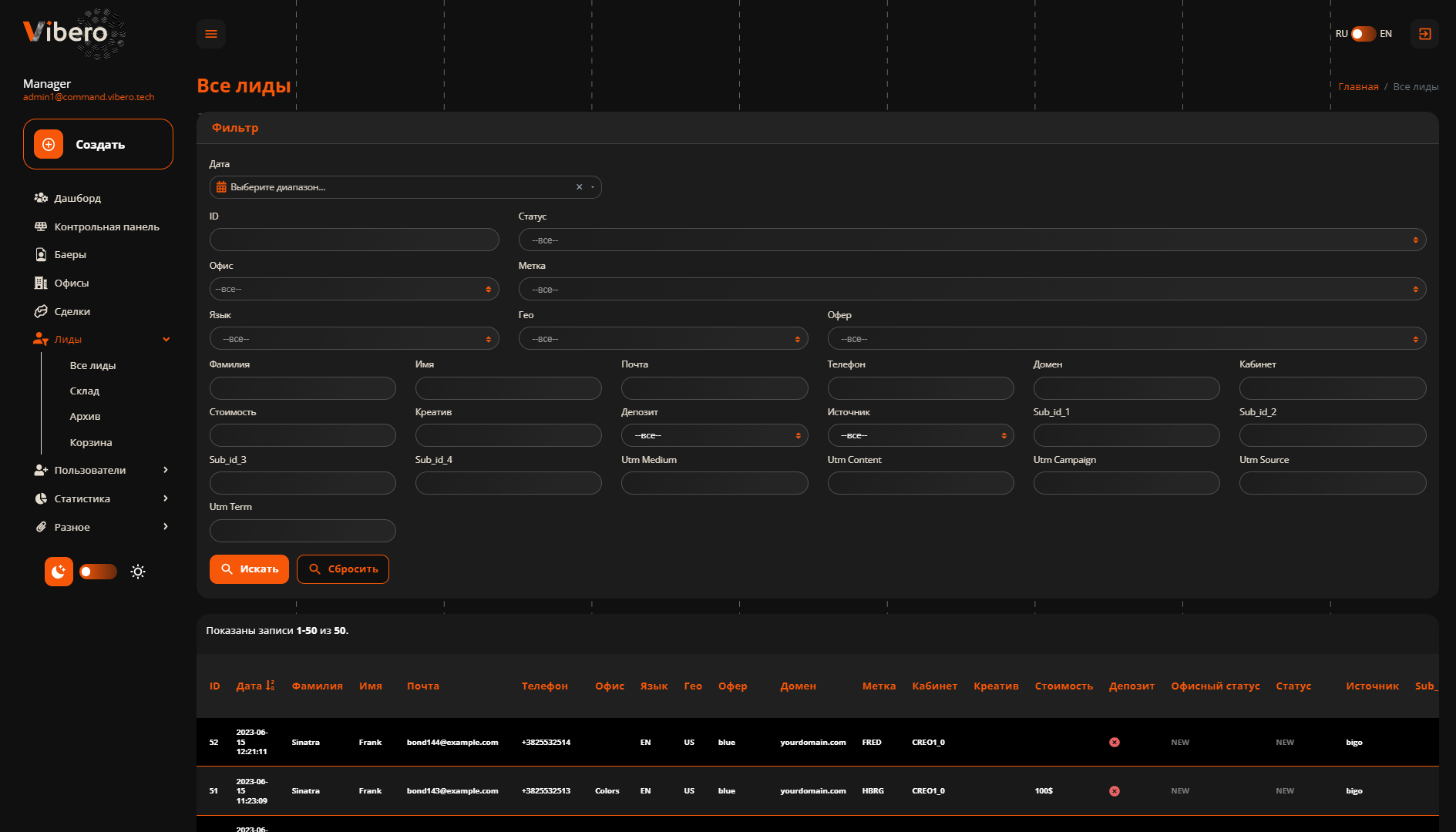Open the Язык dropdown
Image resolution: width=1456 pixels, height=832 pixels.
[355, 339]
